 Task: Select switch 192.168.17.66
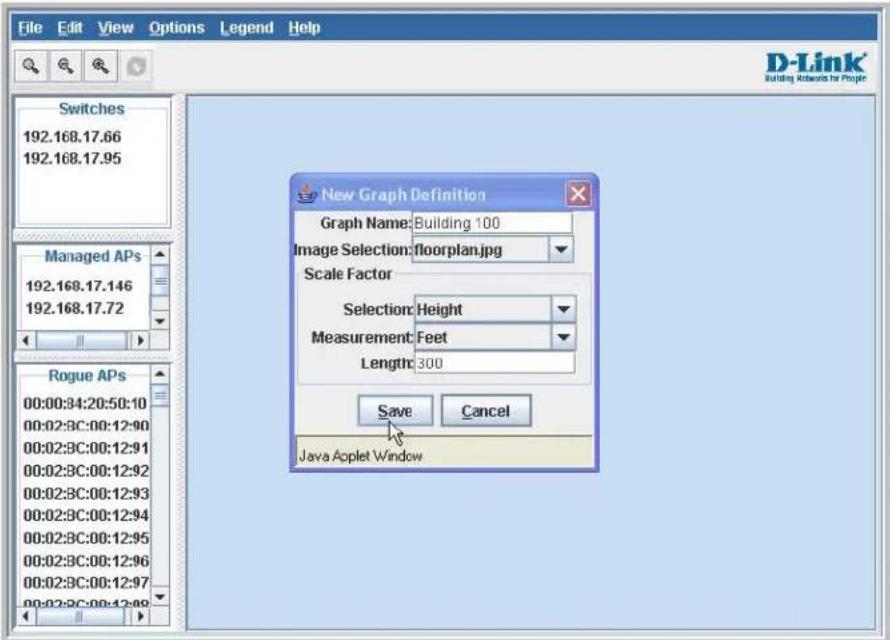[x=72, y=137]
